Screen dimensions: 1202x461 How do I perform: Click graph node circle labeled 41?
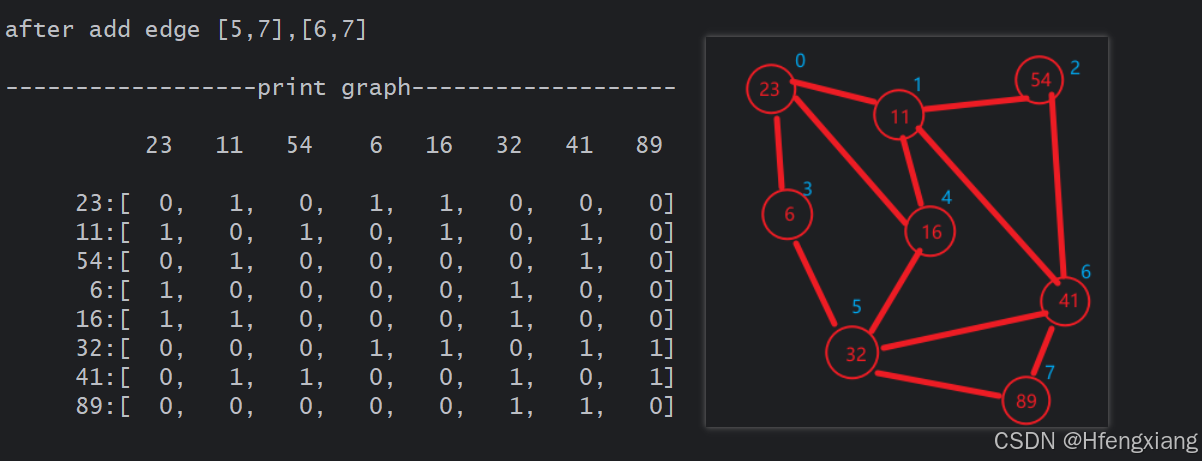coord(1066,300)
